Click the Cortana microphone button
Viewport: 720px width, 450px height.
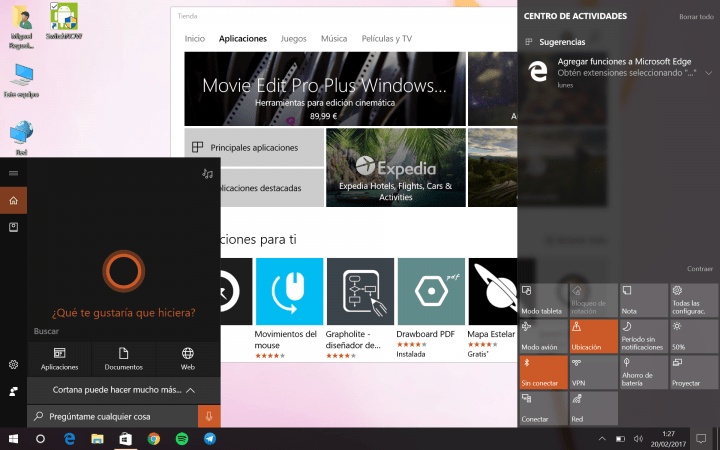click(x=209, y=416)
